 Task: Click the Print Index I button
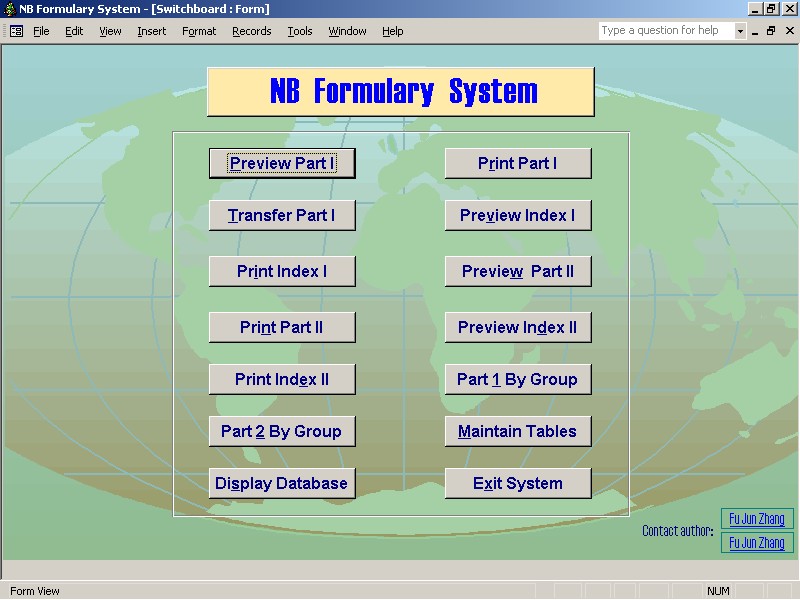(x=282, y=271)
